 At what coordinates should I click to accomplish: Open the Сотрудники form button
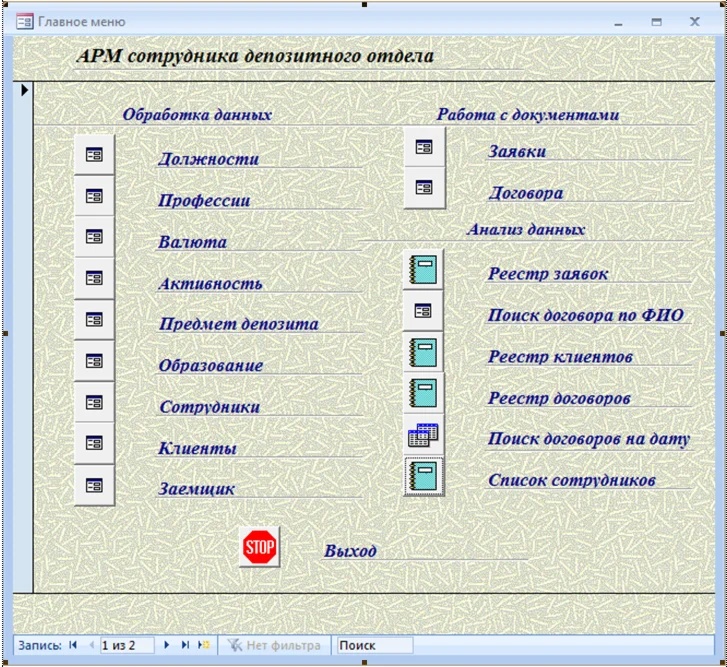pos(94,402)
